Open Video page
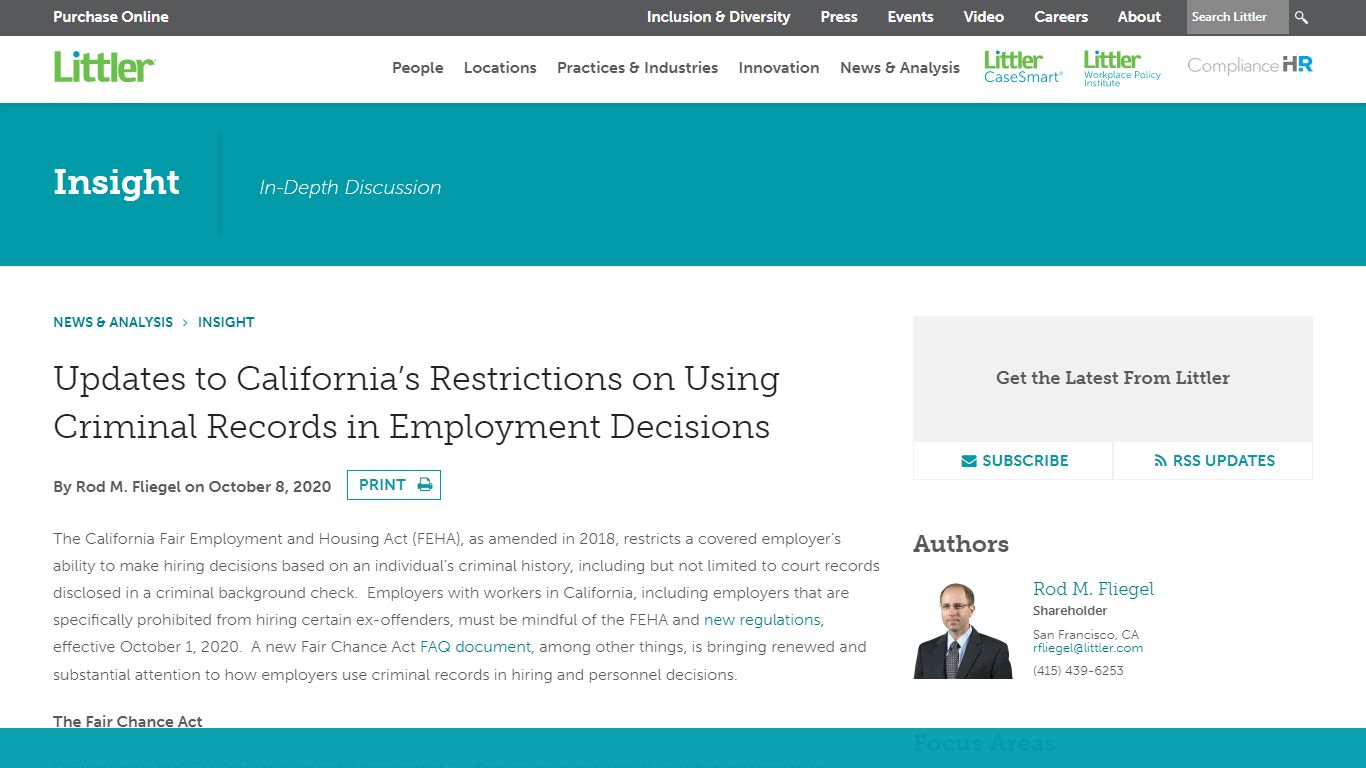 pos(984,17)
